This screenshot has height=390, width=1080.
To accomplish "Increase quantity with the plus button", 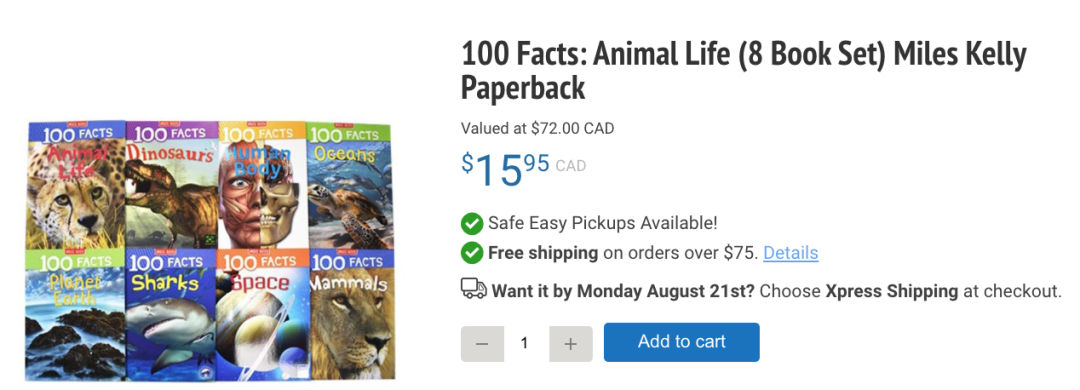I will tap(570, 344).
